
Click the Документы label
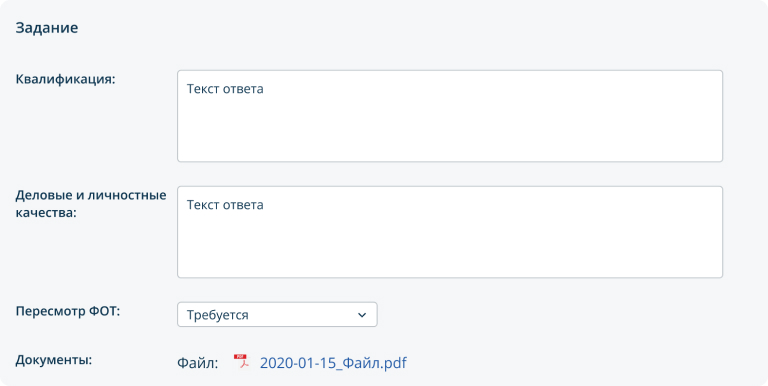tap(54, 361)
